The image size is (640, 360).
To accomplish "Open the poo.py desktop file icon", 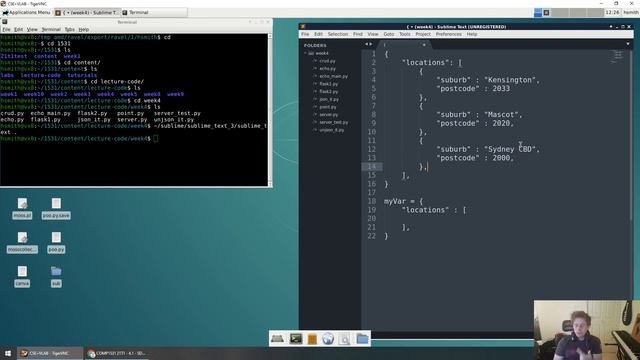I will pyautogui.click(x=56, y=242).
